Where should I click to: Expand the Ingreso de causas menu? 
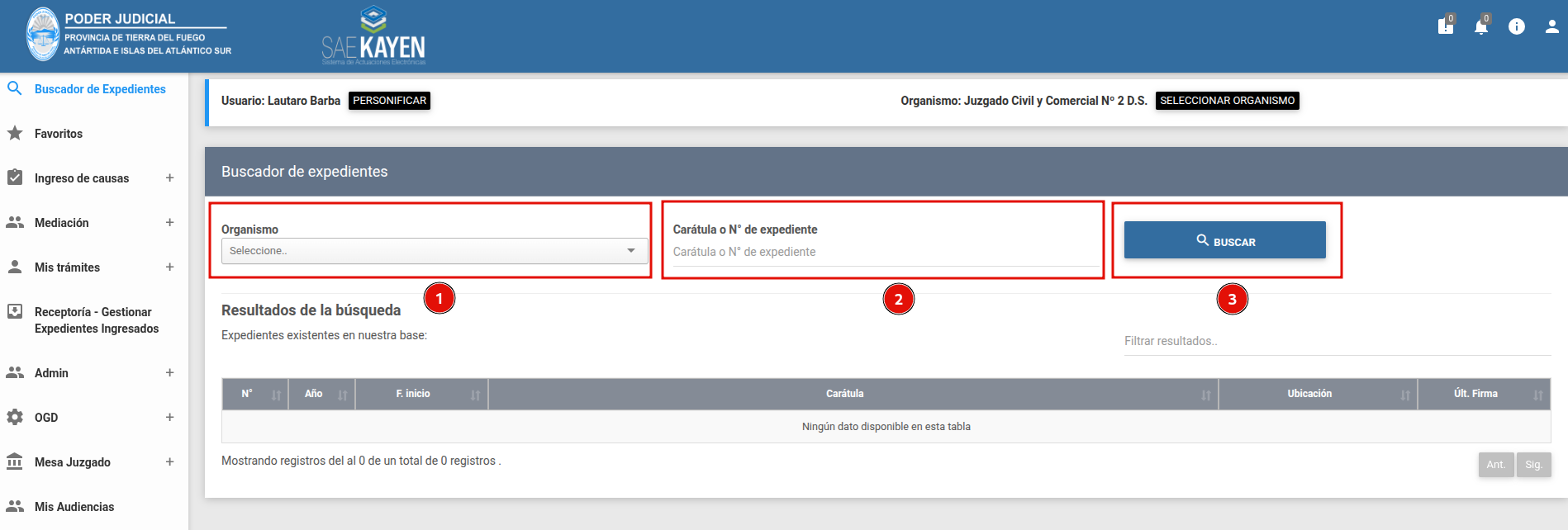(x=169, y=177)
